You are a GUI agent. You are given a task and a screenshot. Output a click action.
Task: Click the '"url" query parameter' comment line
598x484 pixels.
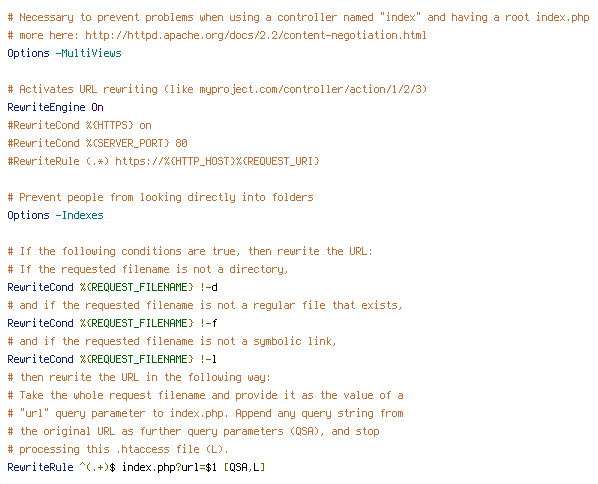[x=205, y=413]
